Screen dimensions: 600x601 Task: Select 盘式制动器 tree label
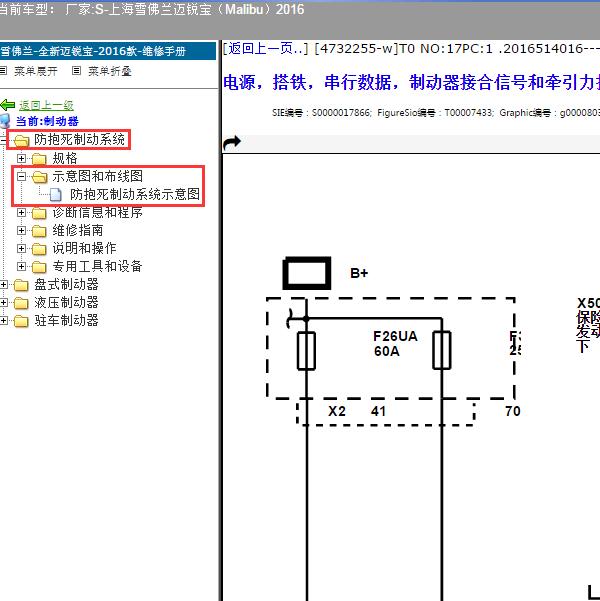tap(66, 284)
